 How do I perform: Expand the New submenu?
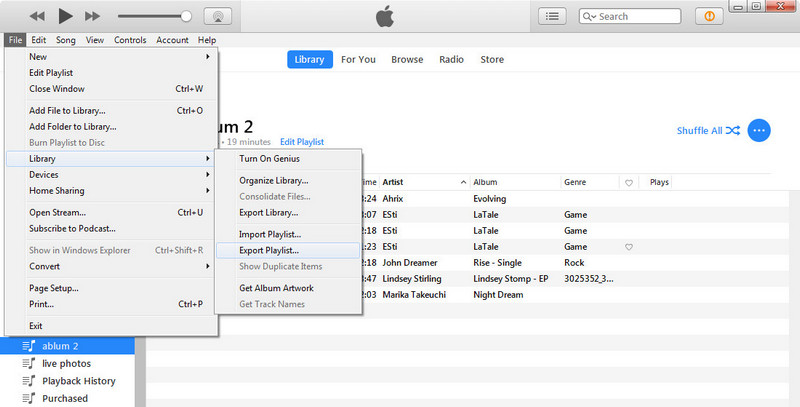(x=111, y=57)
